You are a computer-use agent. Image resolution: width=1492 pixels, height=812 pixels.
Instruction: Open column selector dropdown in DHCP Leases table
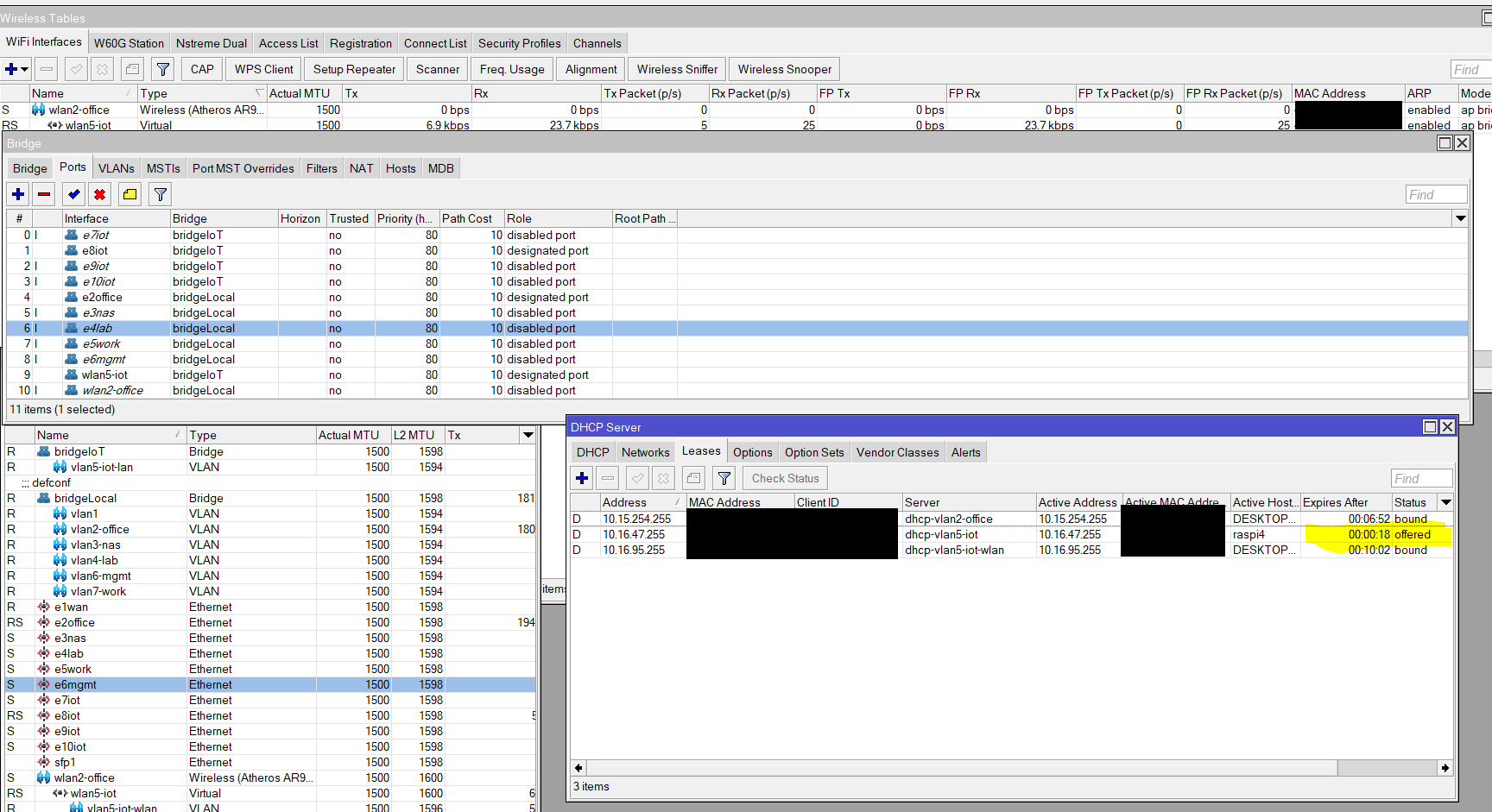(x=1445, y=502)
